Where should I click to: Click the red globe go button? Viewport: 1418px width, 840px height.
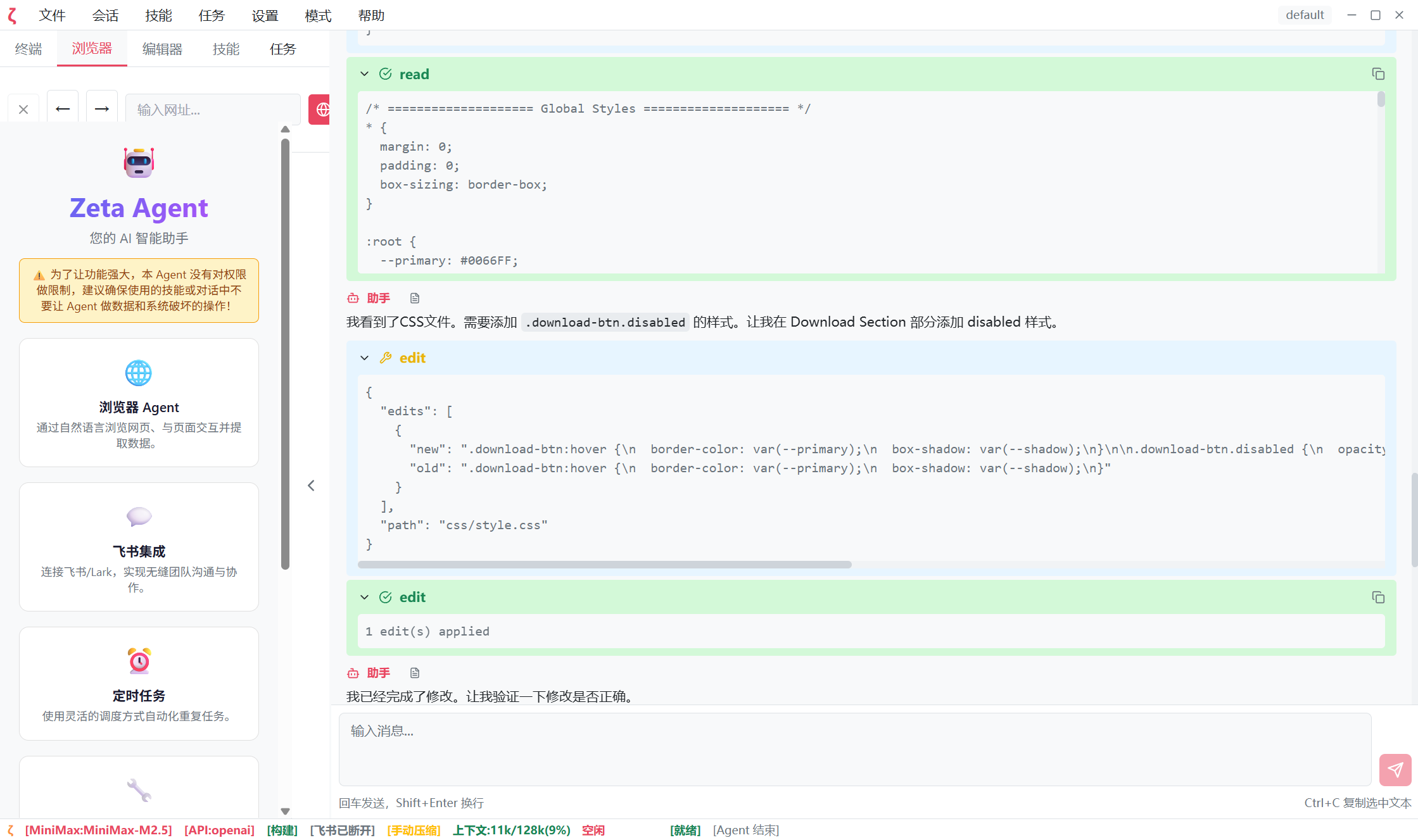(321, 110)
